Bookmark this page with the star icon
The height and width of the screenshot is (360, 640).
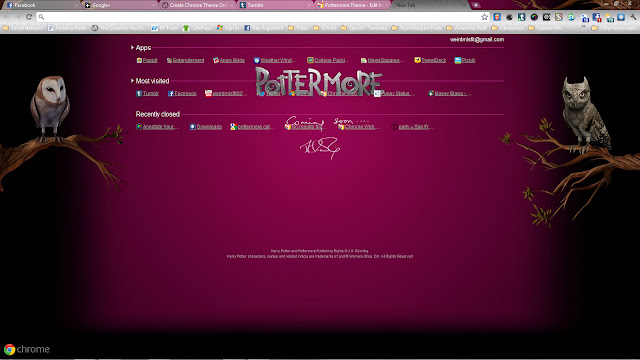484,17
